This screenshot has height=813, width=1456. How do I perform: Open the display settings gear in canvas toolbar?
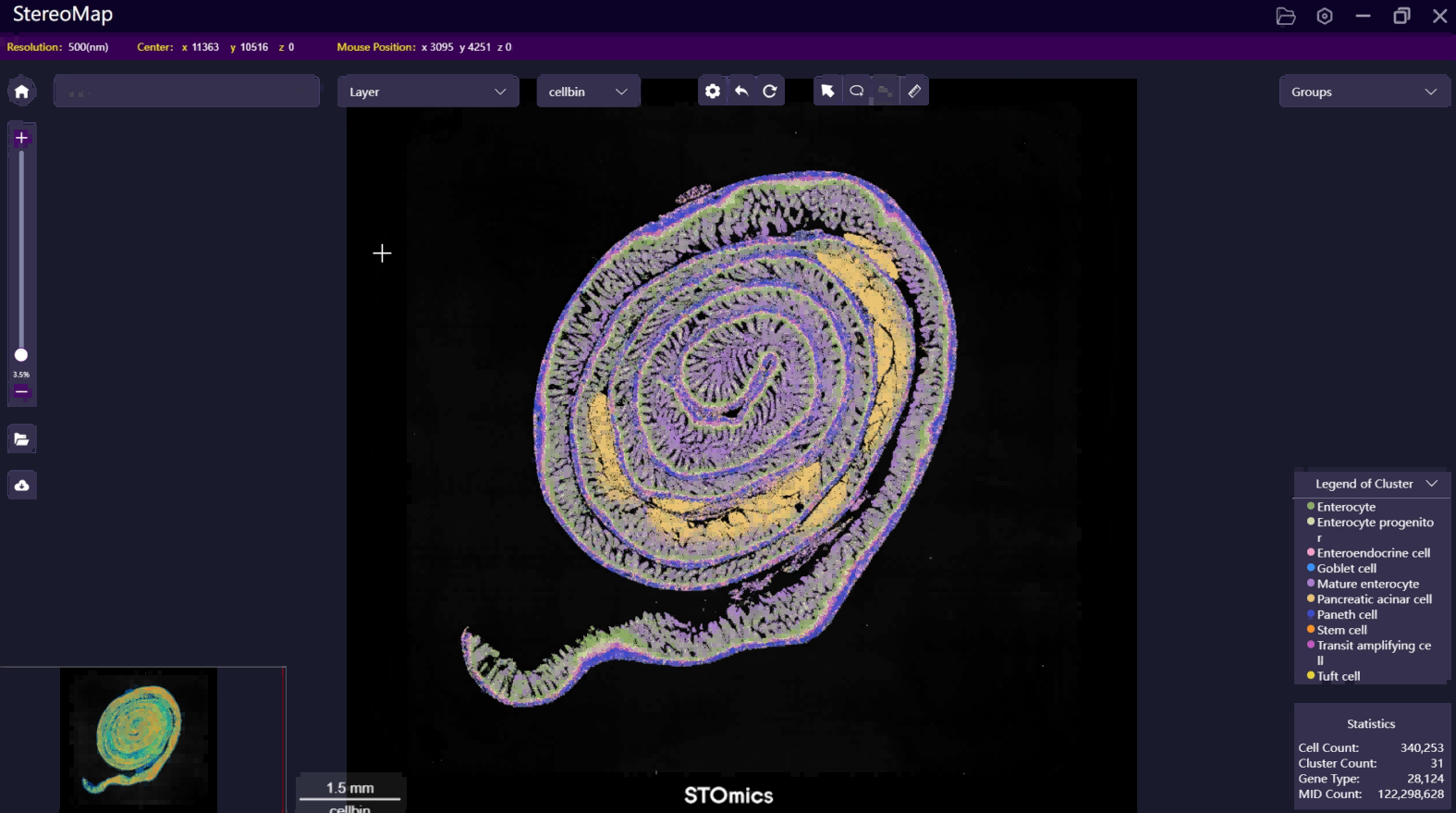pyautogui.click(x=712, y=91)
